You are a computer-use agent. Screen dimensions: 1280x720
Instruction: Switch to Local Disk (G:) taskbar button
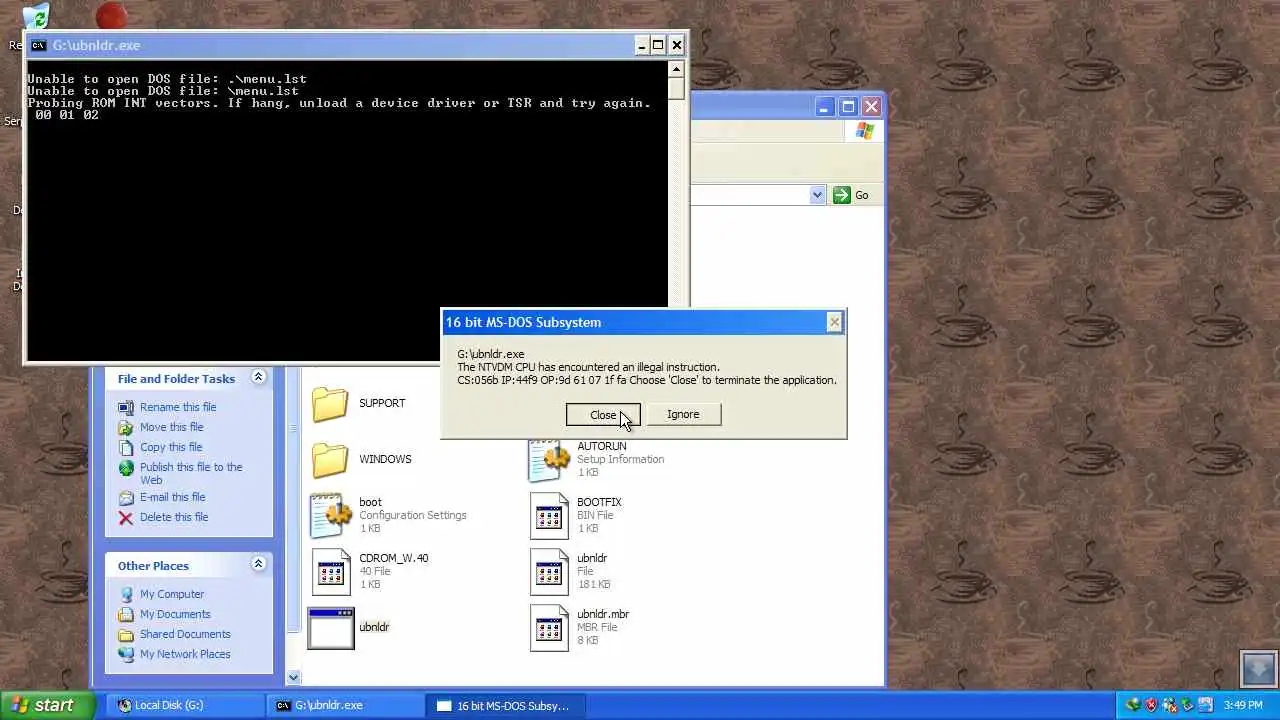tap(185, 705)
